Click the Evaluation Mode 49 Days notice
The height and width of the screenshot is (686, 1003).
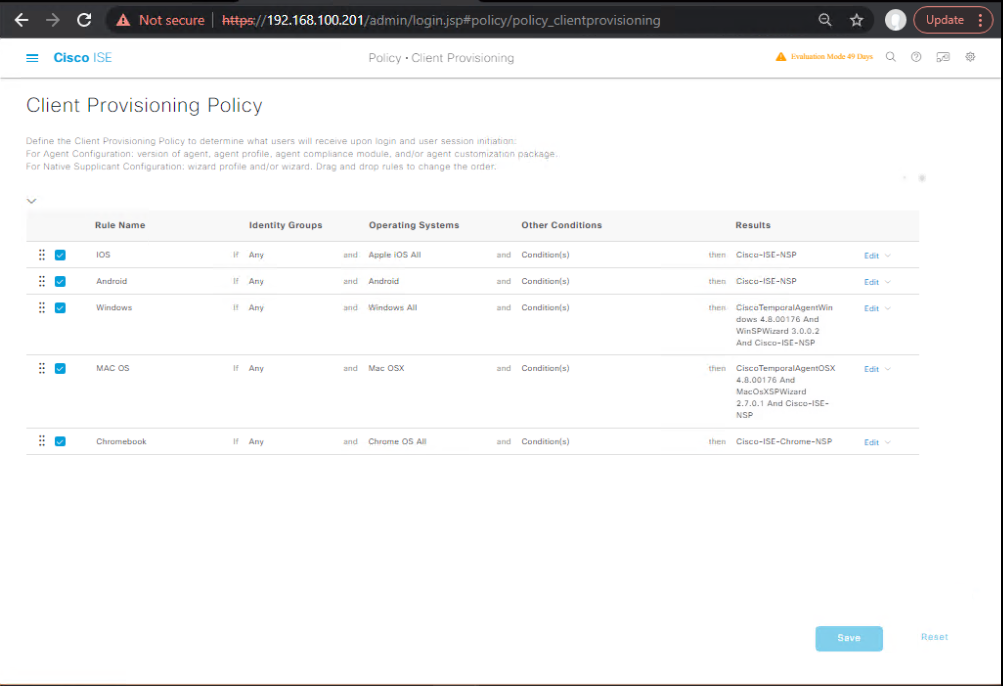point(832,56)
